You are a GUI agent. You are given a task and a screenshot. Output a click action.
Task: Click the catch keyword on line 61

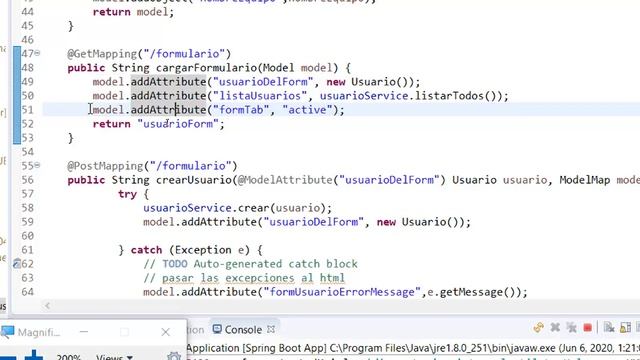(x=146, y=250)
